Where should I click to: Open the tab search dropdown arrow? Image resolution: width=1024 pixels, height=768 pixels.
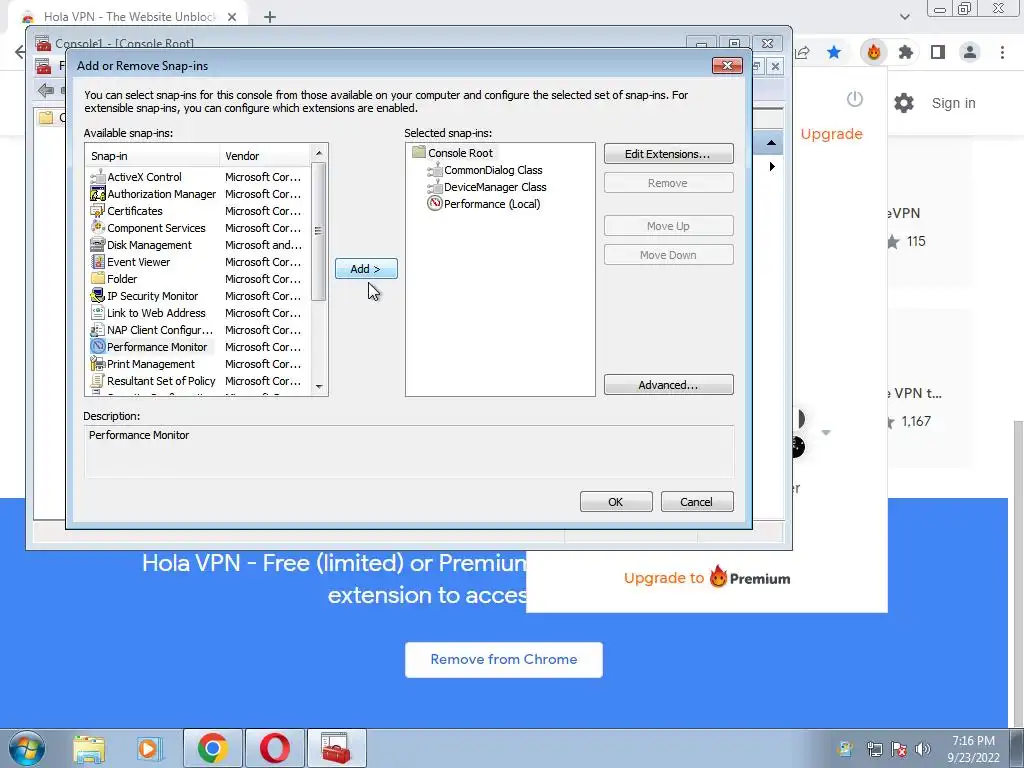[904, 17]
